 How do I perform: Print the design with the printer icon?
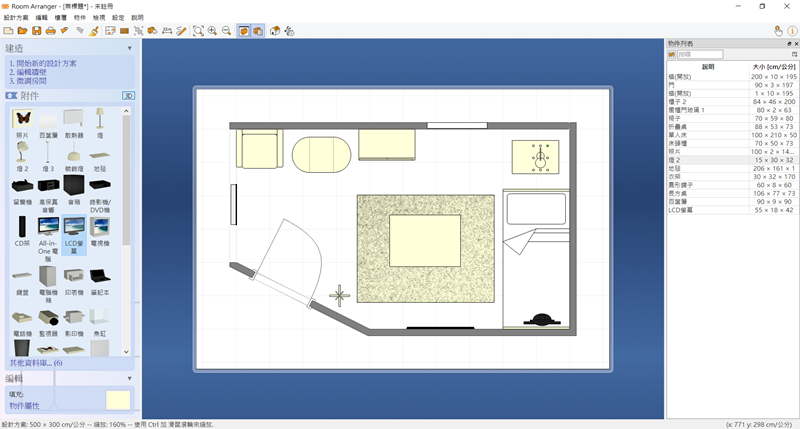(x=51, y=31)
